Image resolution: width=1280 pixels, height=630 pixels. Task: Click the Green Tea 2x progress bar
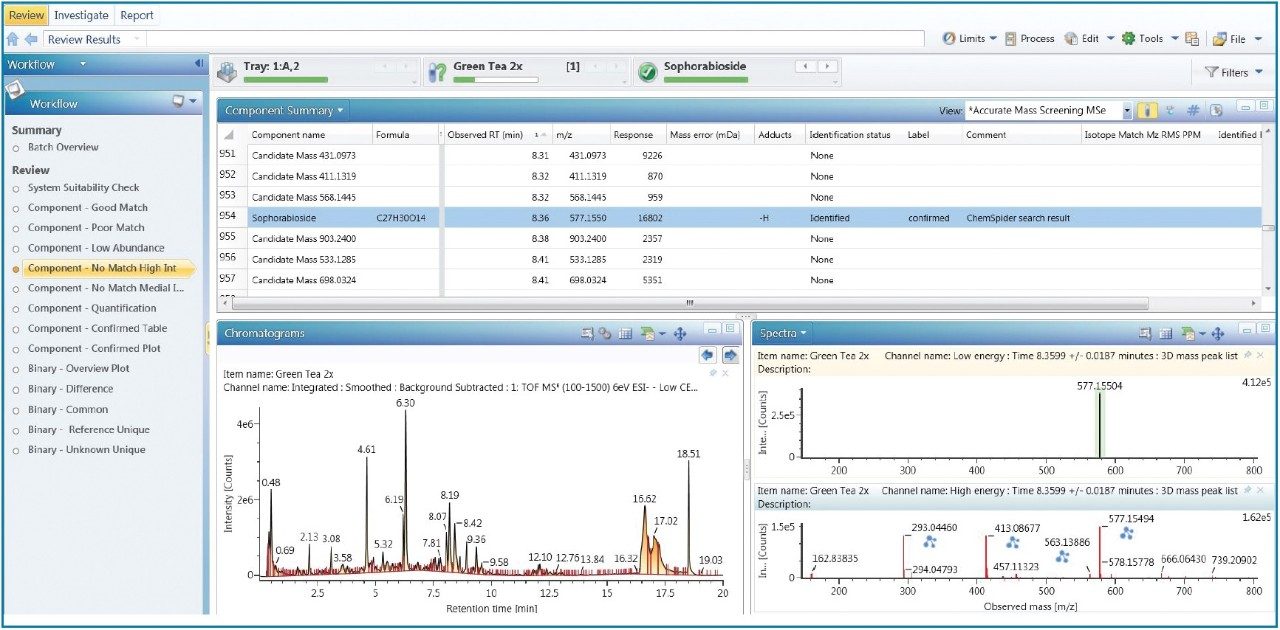pyautogui.click(x=495, y=79)
